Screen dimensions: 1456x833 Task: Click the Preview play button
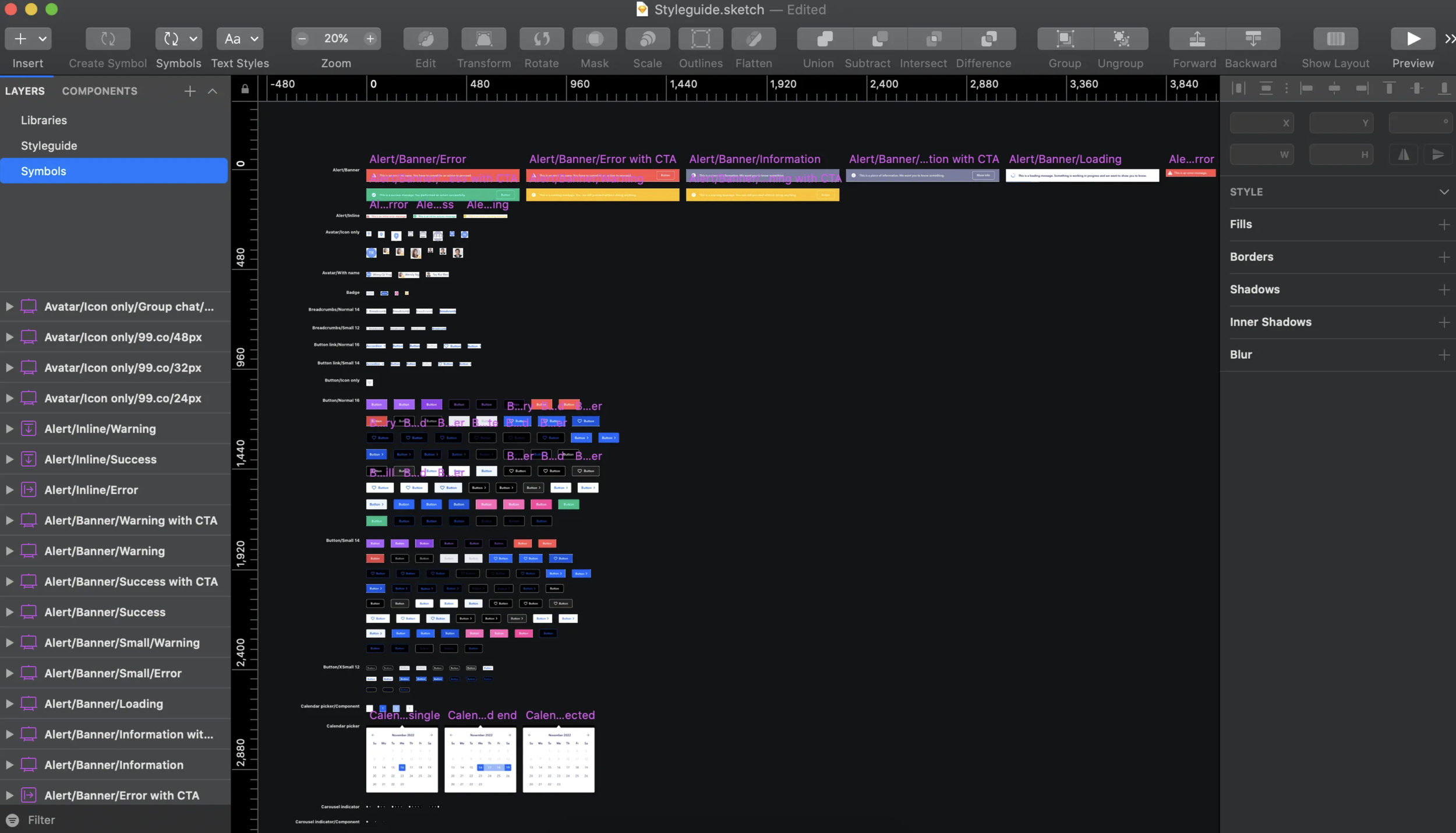[1412, 39]
